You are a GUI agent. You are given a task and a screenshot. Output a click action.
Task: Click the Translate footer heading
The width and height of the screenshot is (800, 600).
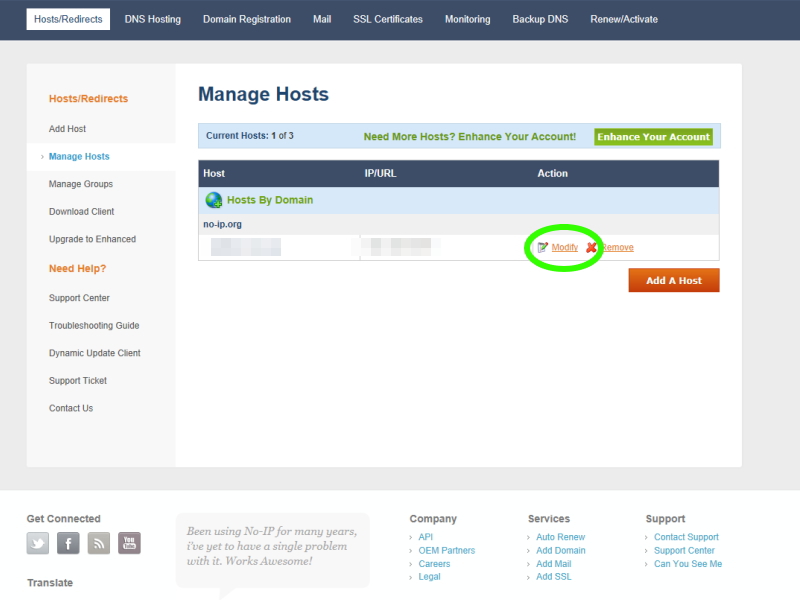[x=49, y=583]
